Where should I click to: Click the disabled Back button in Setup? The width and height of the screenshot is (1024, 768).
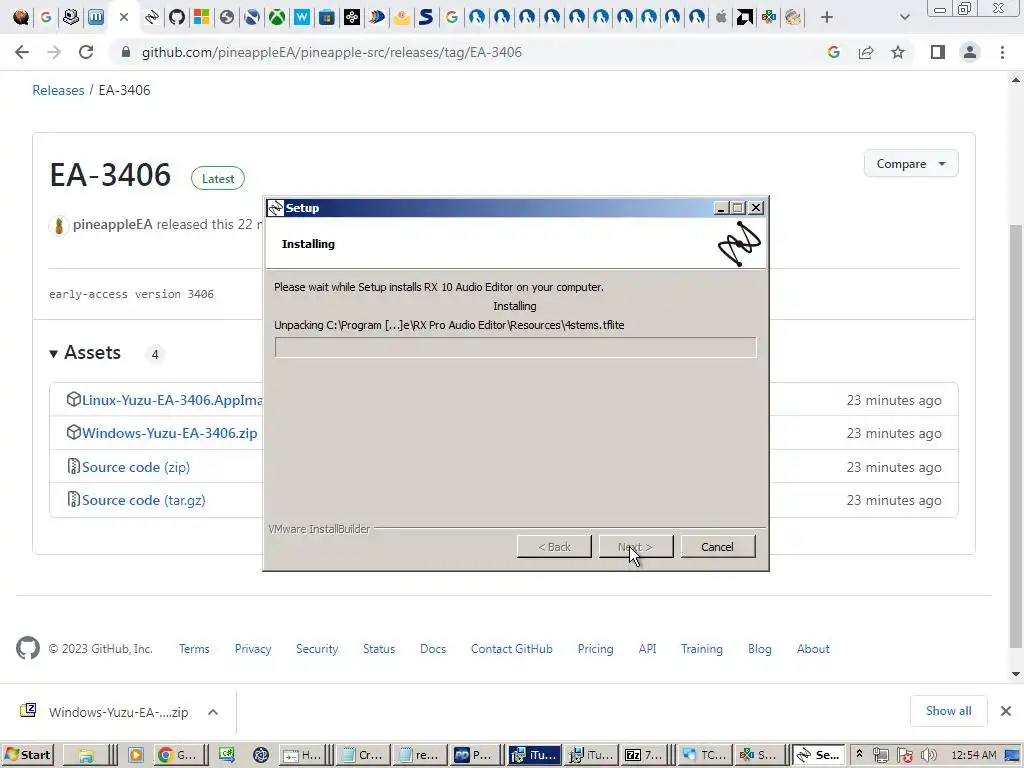(554, 547)
